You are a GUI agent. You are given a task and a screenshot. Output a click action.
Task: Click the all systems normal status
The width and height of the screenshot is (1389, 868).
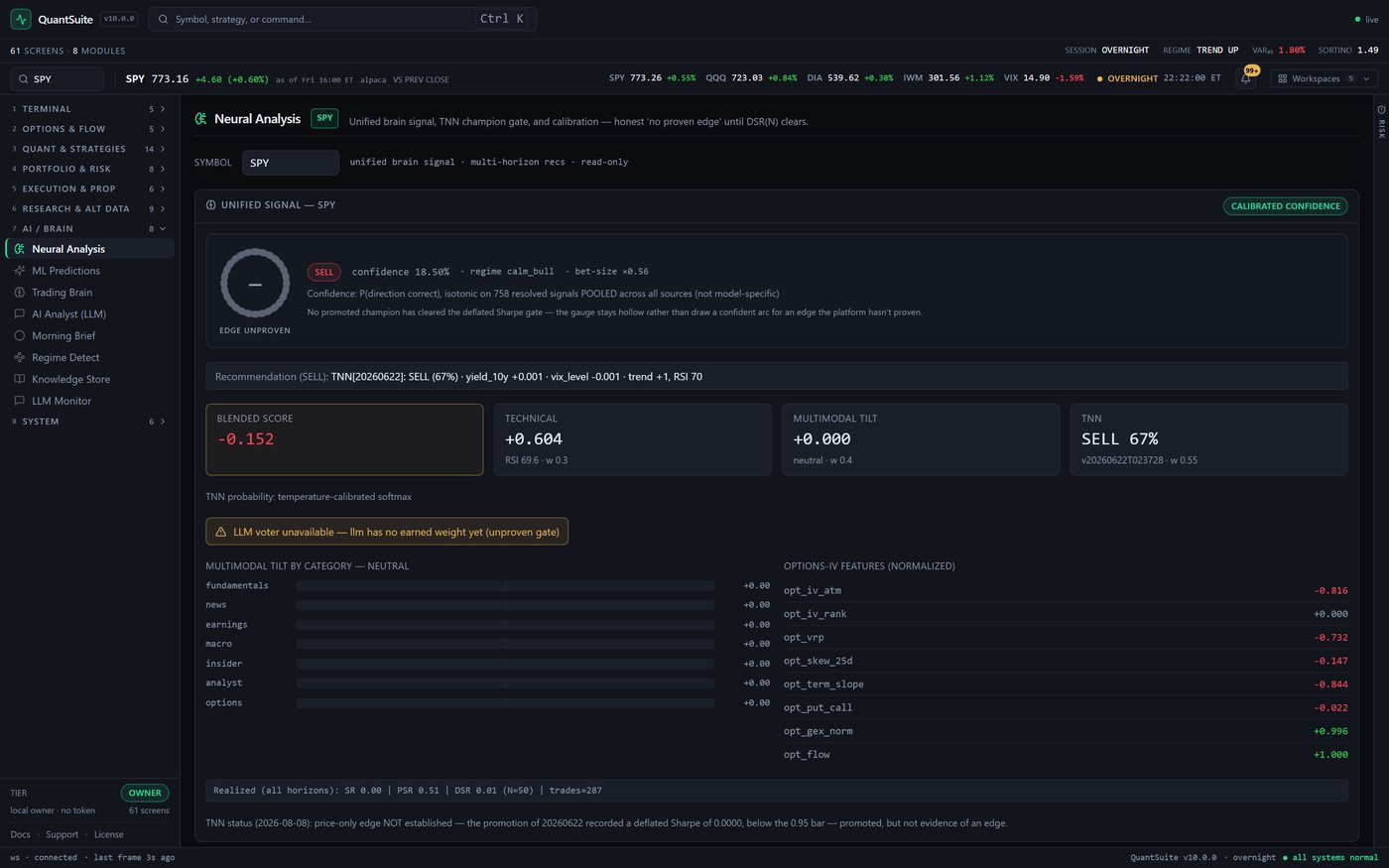click(1330, 858)
